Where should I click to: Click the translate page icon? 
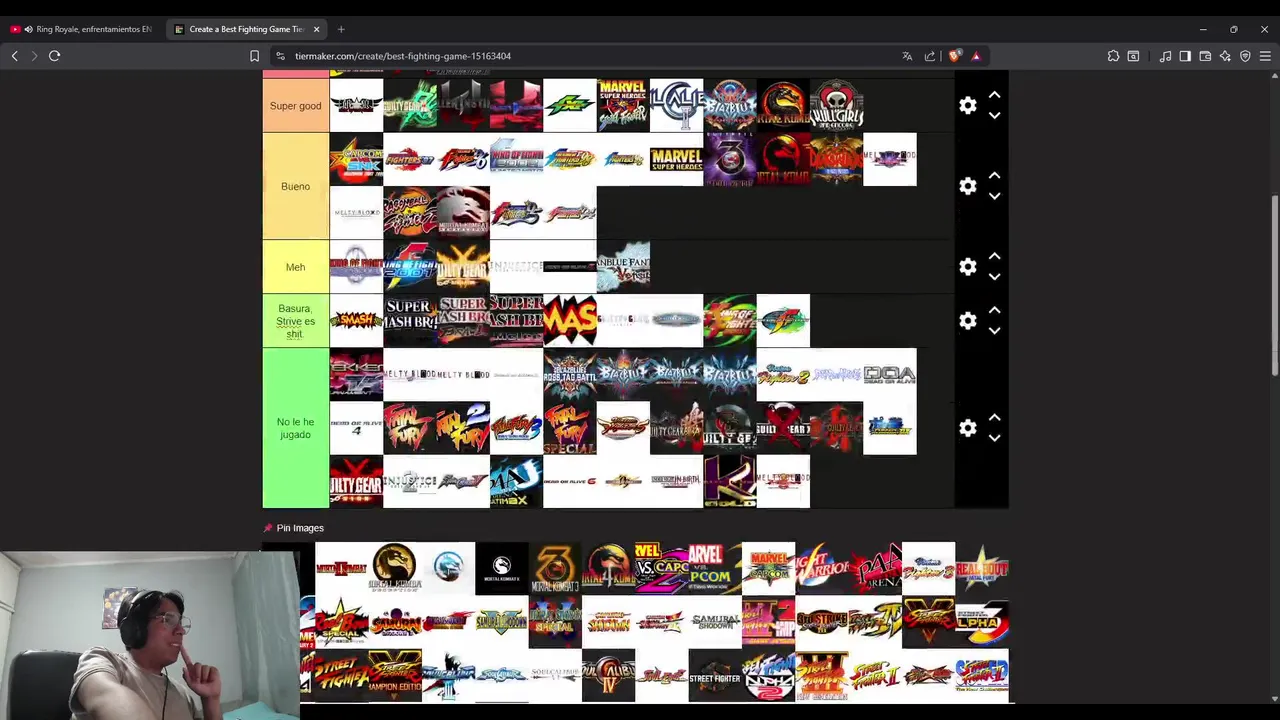(907, 56)
